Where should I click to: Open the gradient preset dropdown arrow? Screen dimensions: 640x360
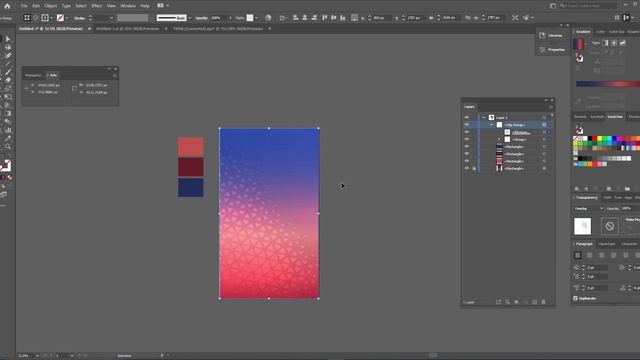coord(586,44)
